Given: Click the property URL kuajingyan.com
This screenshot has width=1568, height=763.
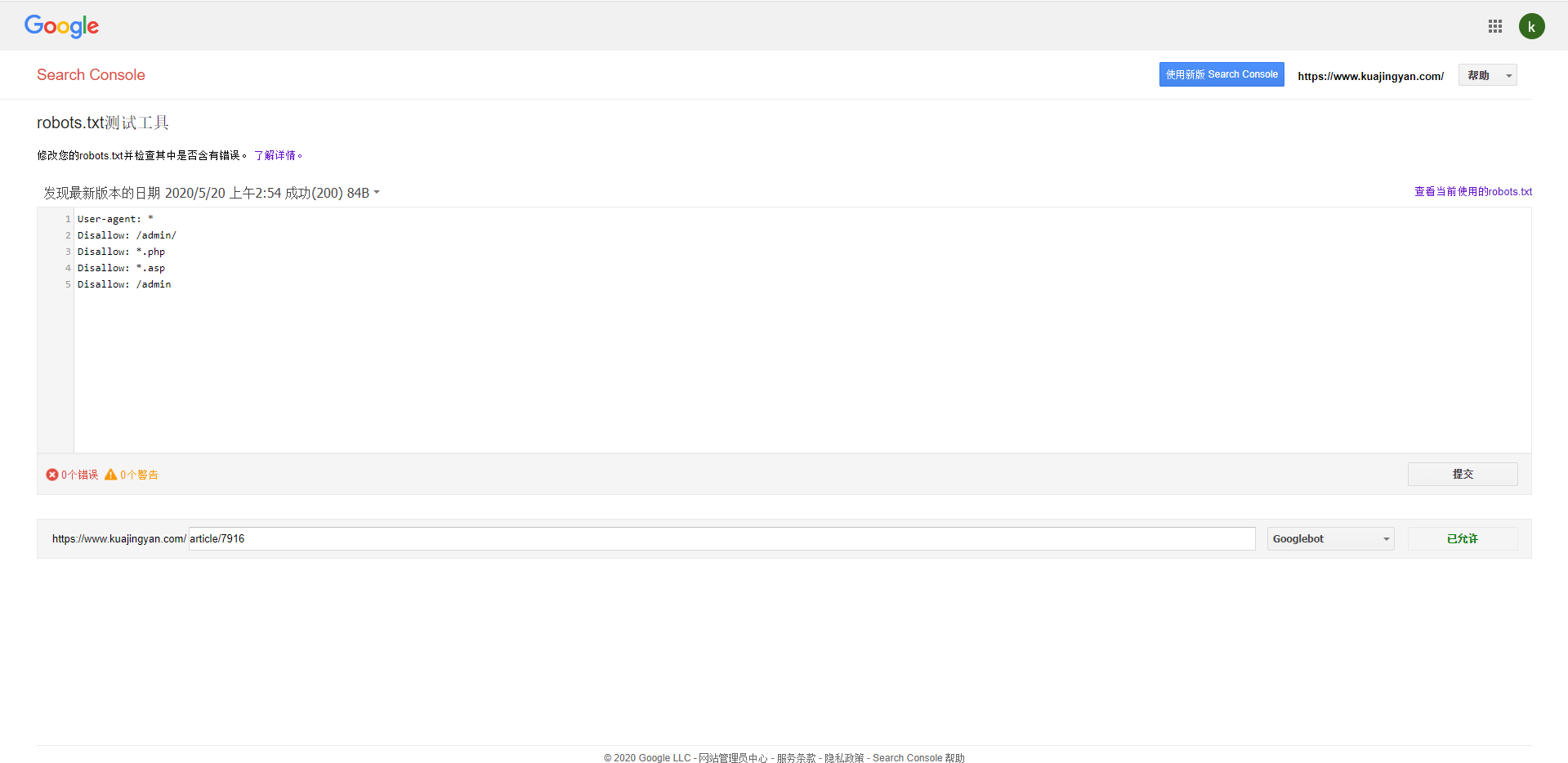Looking at the screenshot, I should (x=1370, y=76).
